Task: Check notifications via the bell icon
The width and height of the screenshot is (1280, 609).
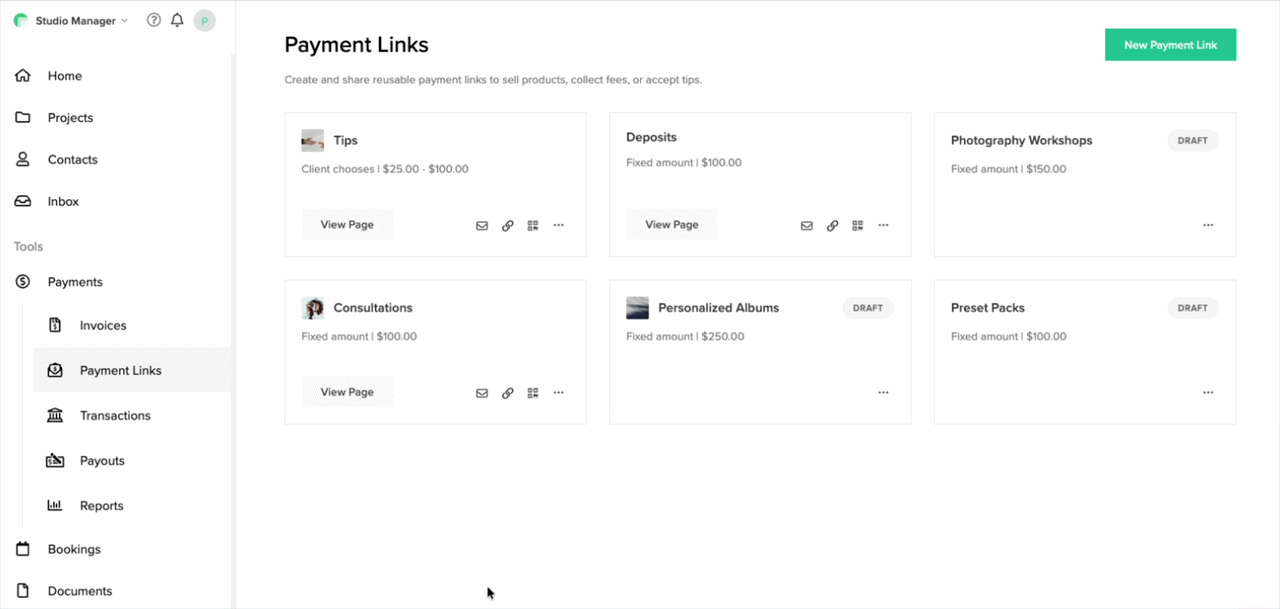Action: coord(177,20)
